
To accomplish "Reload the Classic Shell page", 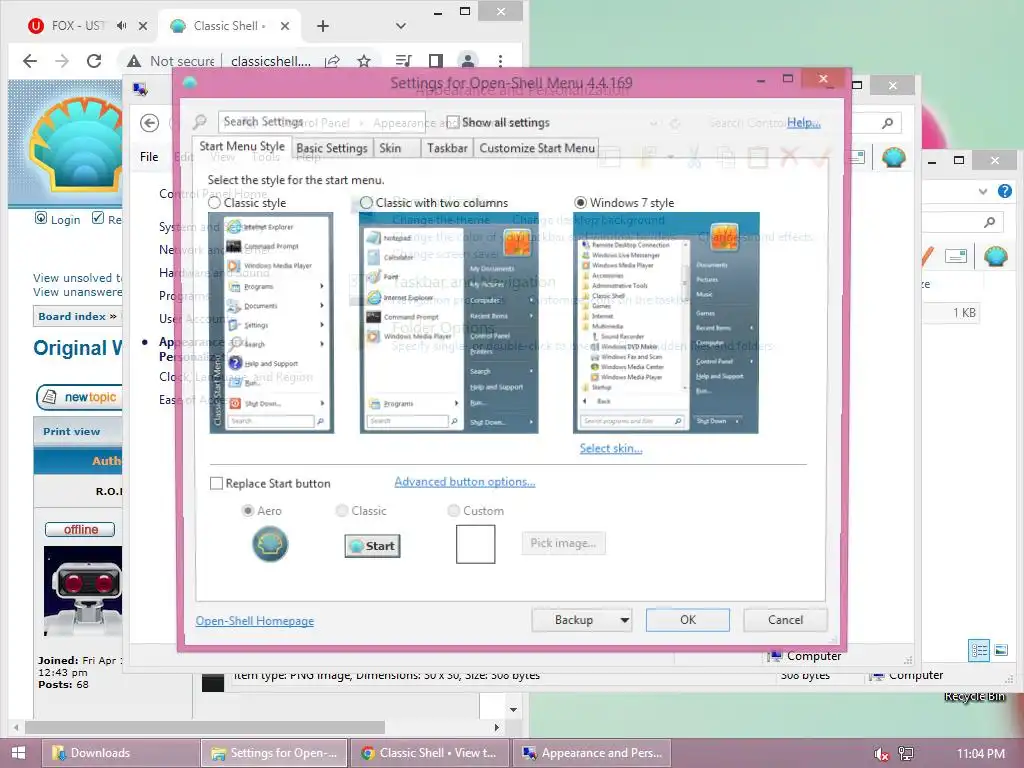I will tap(94, 61).
